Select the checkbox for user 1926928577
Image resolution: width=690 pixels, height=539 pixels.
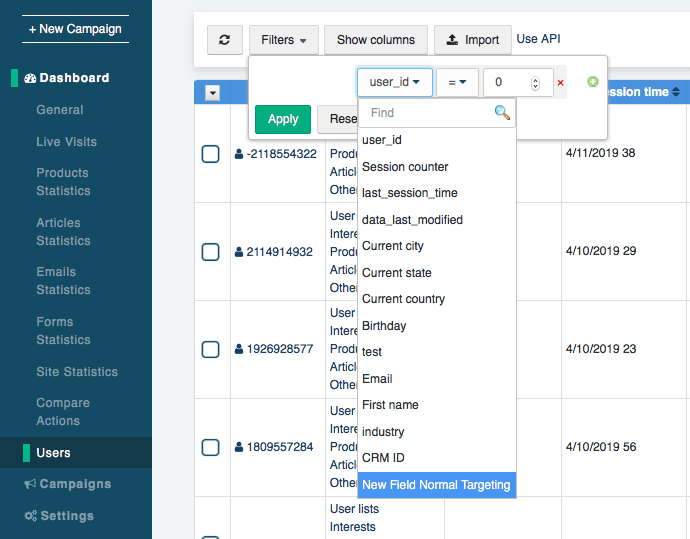[x=210, y=349]
